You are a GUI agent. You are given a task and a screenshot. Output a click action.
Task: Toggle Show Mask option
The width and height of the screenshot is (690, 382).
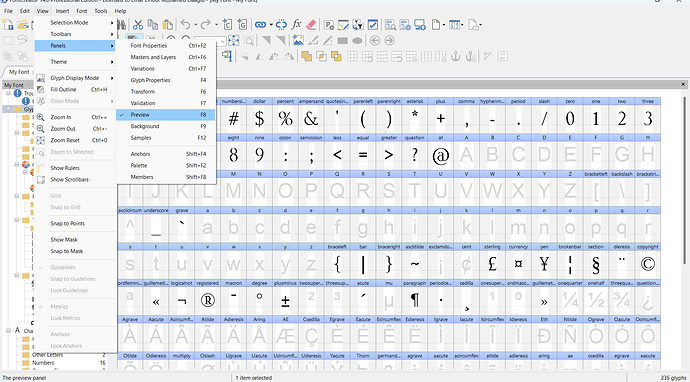coord(75,240)
